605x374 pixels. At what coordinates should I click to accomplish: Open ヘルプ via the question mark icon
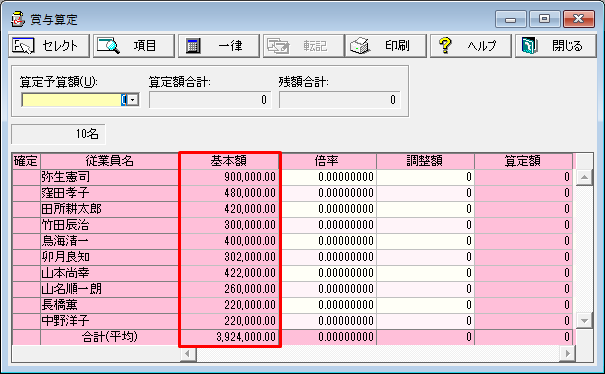pyautogui.click(x=445, y=46)
